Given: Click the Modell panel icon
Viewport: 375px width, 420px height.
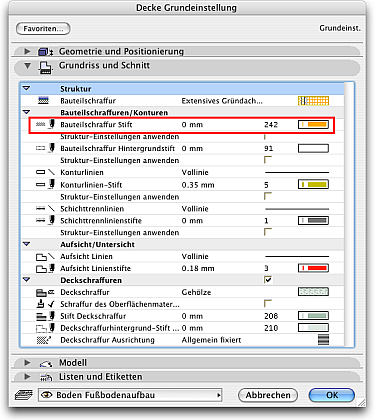Looking at the screenshot, I should point(46,363).
